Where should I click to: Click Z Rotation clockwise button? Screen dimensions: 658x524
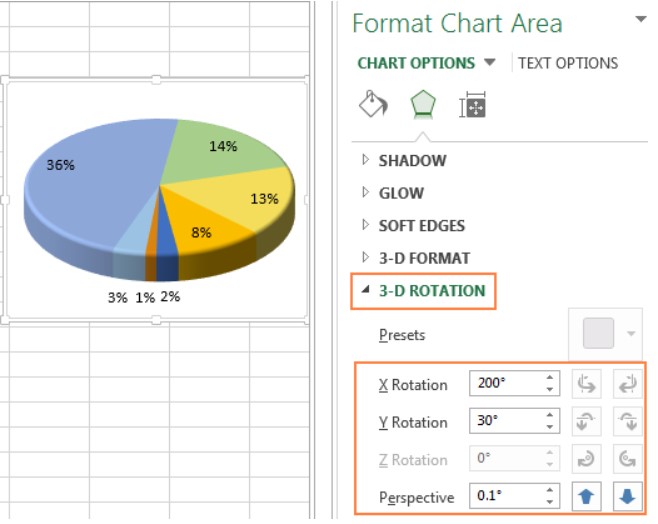[586, 459]
